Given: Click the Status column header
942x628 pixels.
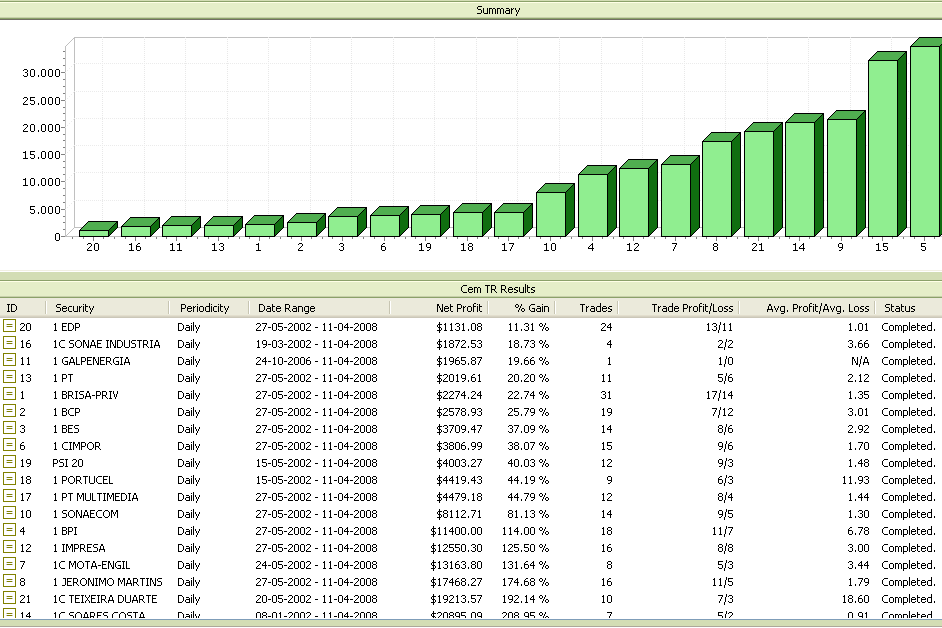Looking at the screenshot, I should [908, 308].
